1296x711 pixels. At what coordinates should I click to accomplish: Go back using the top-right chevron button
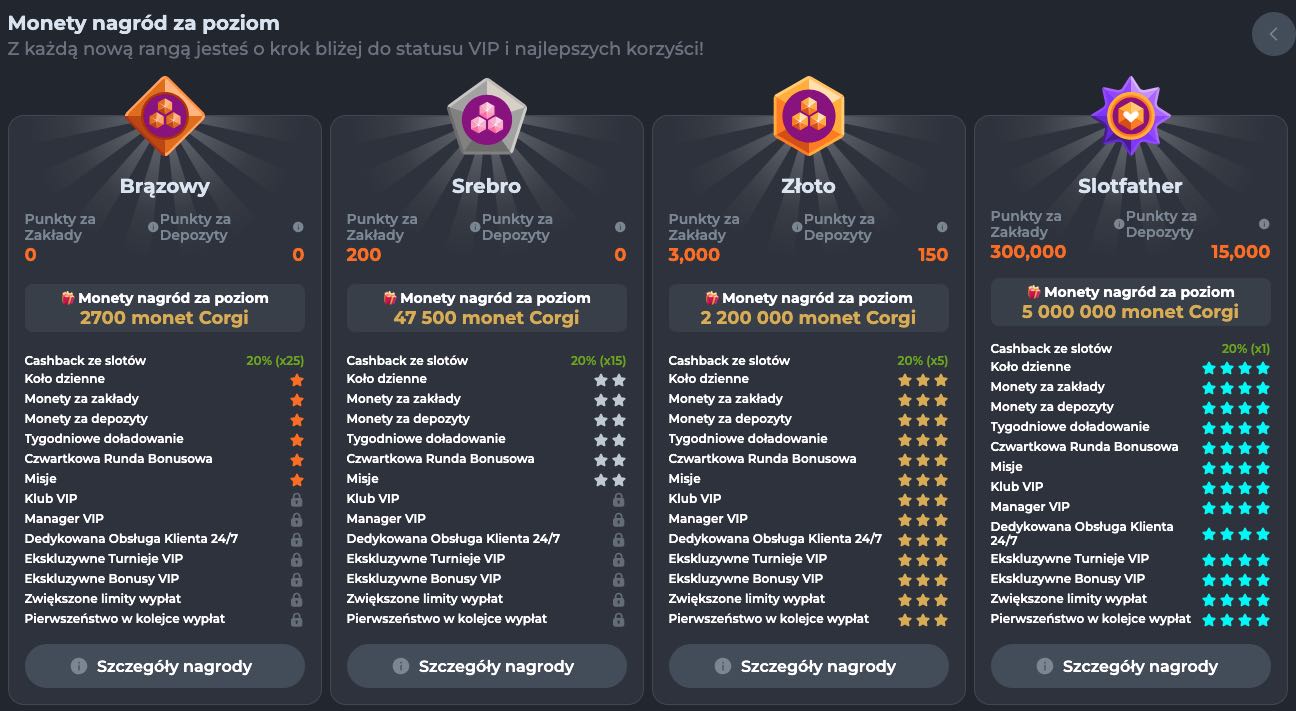tap(1273, 35)
